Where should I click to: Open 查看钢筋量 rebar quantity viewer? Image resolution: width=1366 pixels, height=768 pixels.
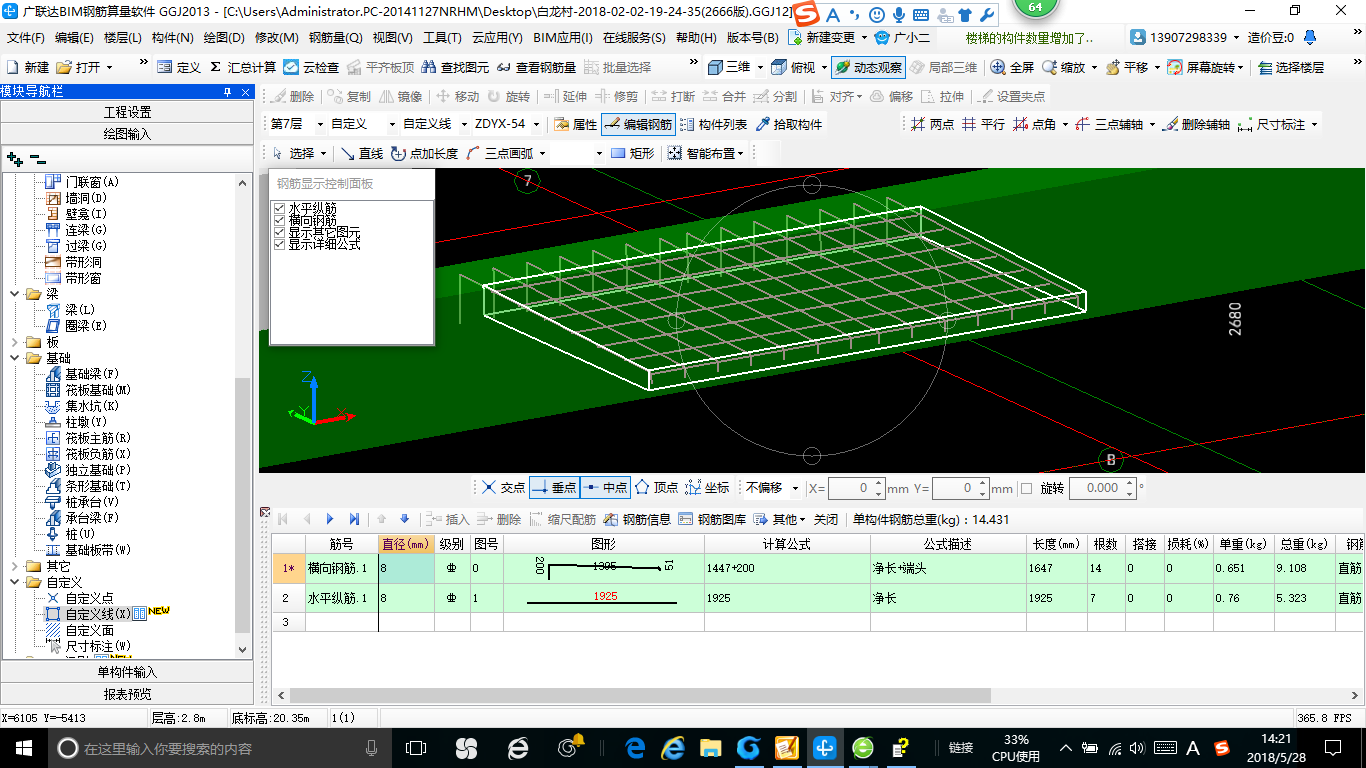[x=535, y=67]
